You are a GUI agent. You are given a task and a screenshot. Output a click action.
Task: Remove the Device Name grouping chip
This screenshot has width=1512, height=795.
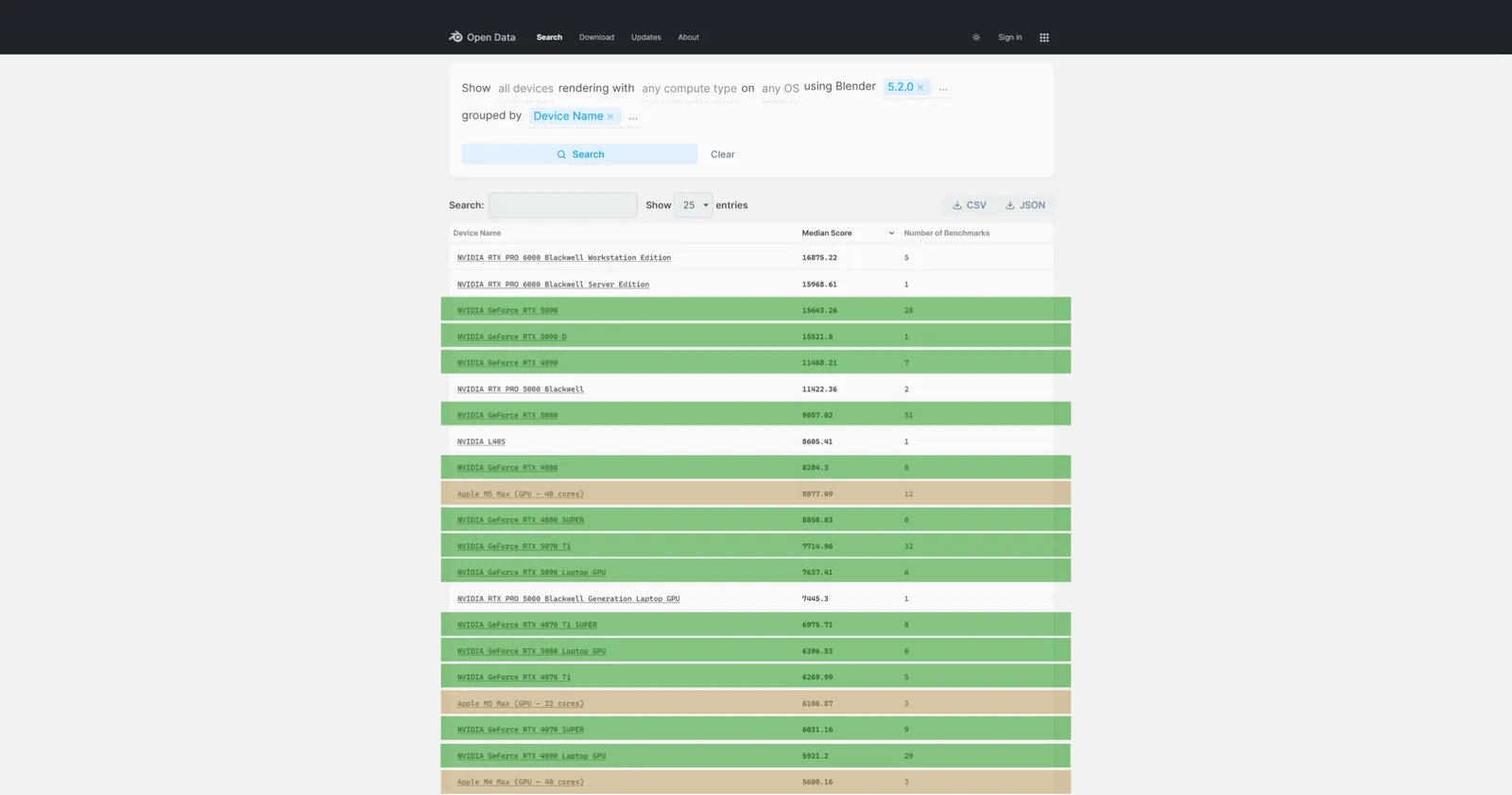[x=610, y=116]
